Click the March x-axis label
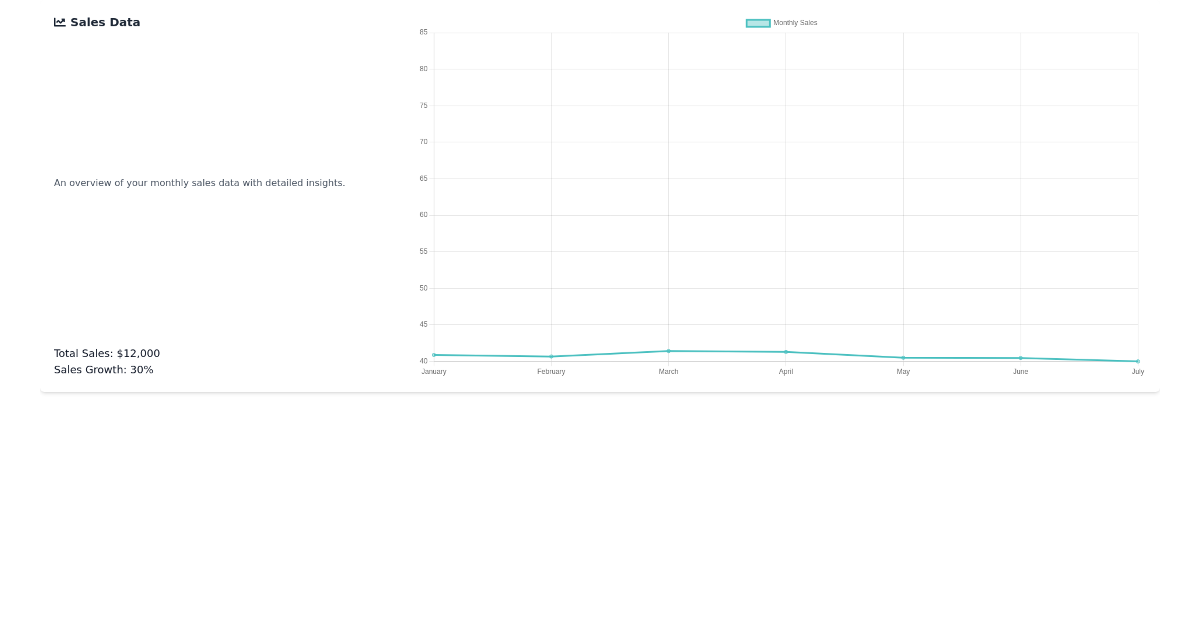 point(669,372)
